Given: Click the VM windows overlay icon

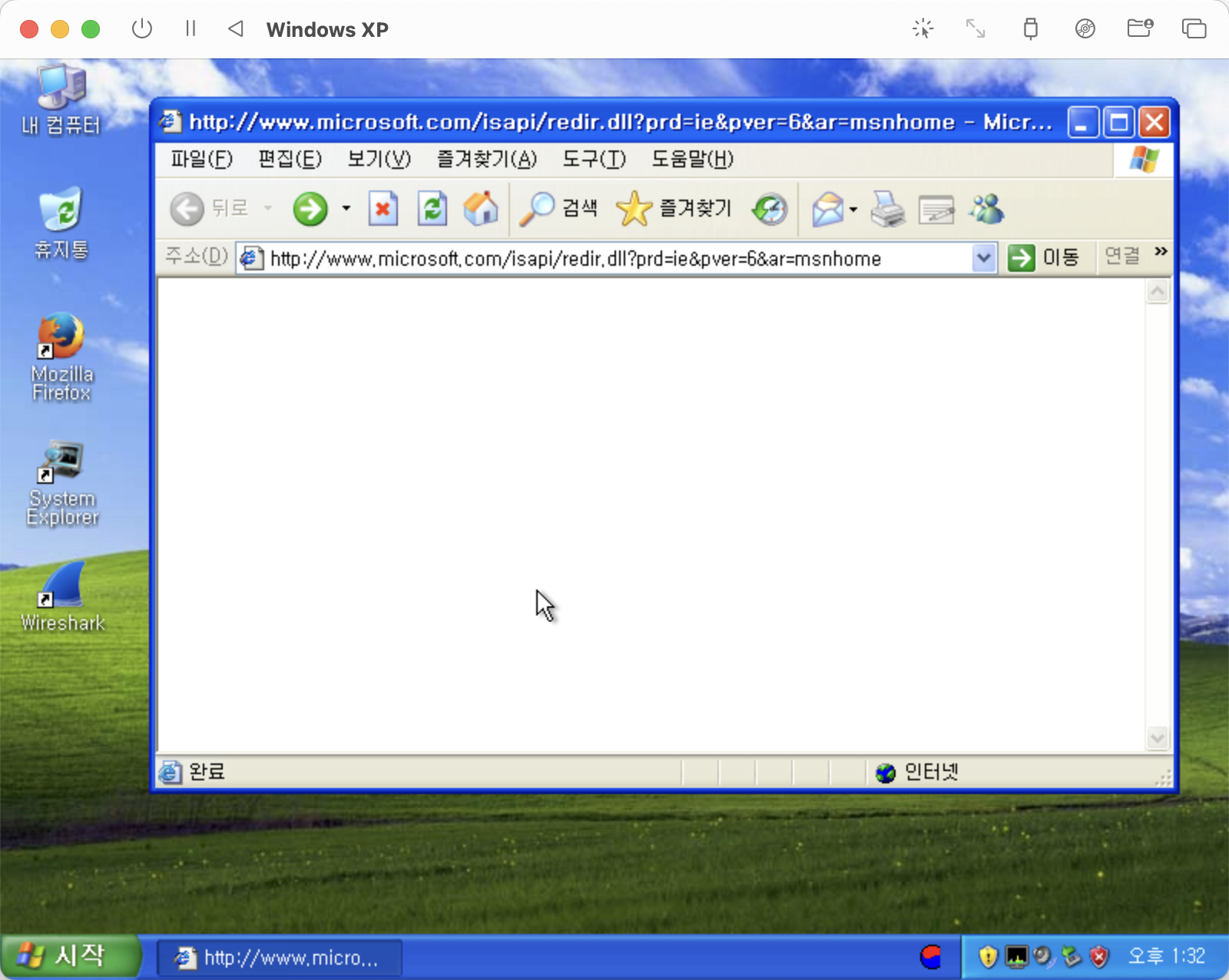Looking at the screenshot, I should click(1194, 29).
